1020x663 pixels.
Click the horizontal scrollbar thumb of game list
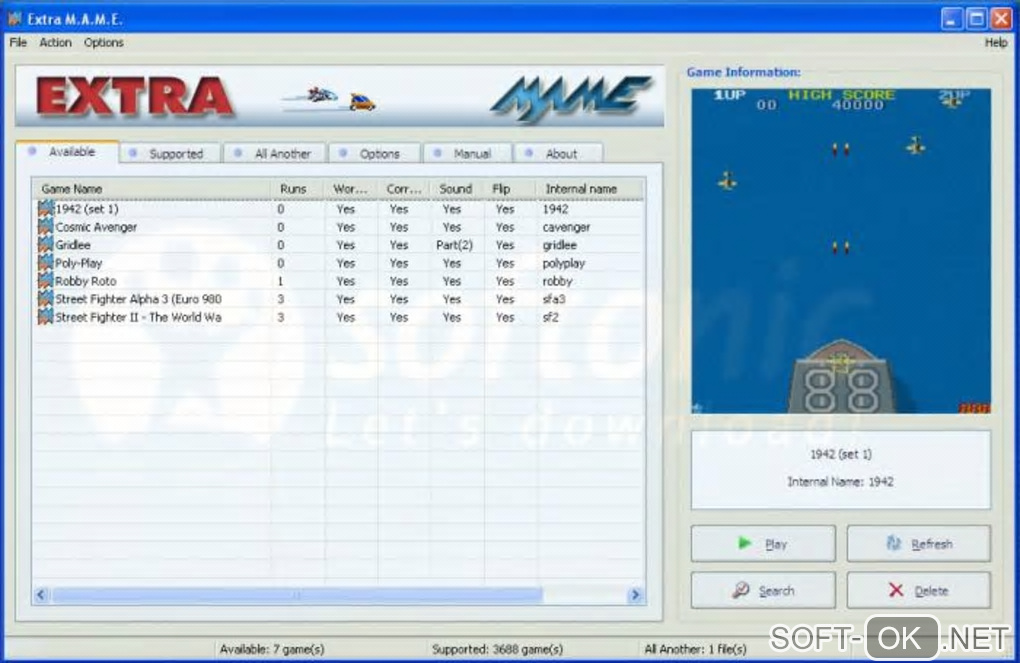pyautogui.click(x=297, y=595)
